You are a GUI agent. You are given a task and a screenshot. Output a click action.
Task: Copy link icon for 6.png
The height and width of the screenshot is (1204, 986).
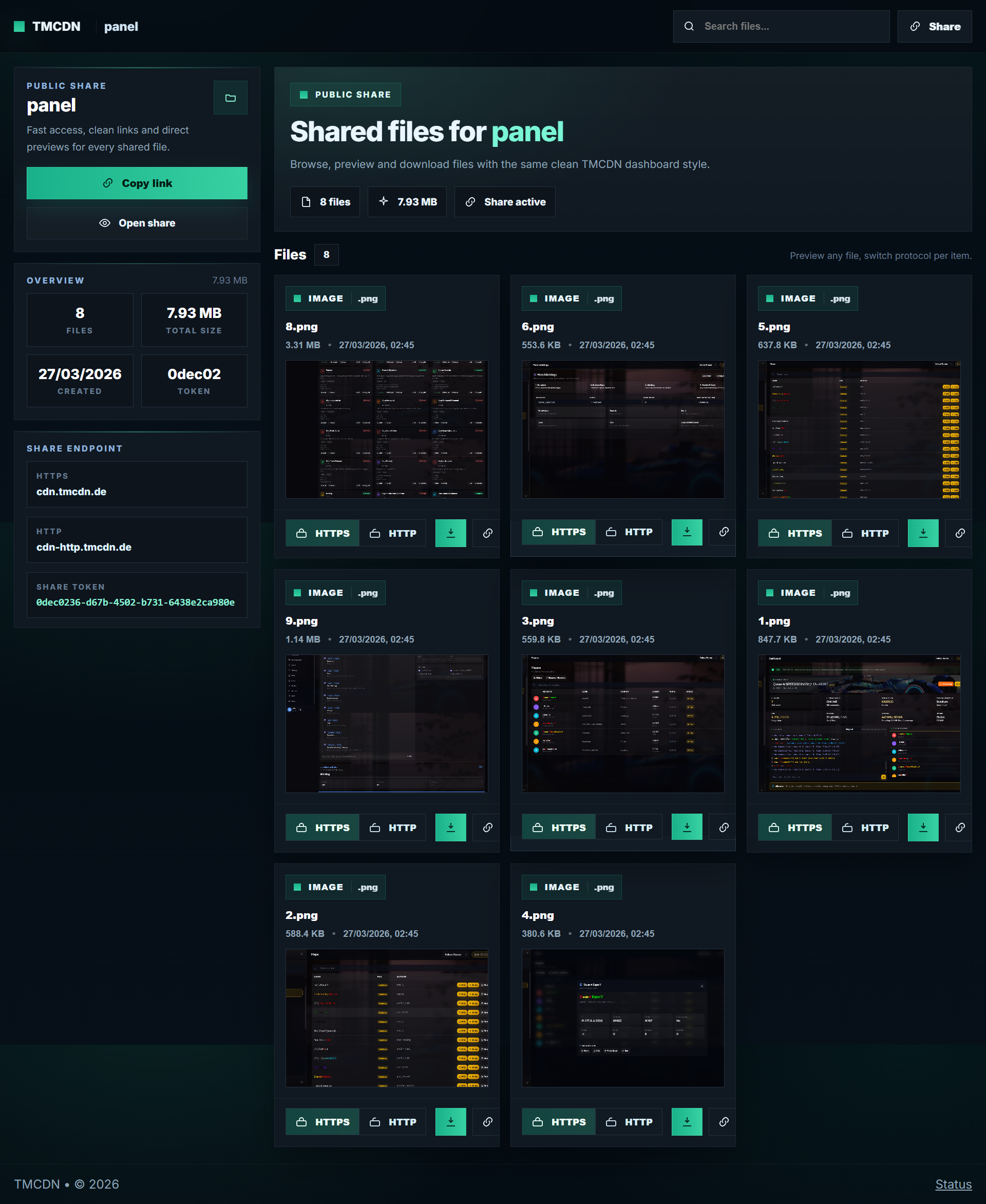[723, 532]
